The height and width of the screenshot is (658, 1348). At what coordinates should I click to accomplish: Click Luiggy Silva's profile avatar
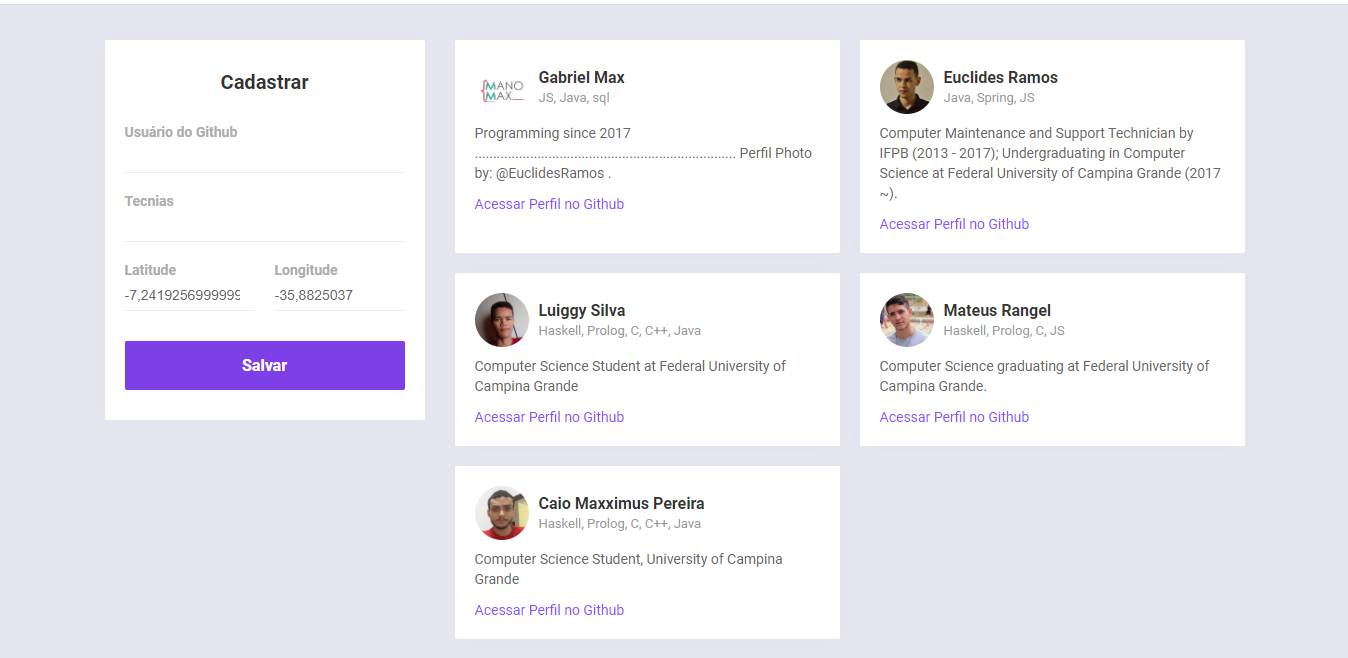coord(501,320)
